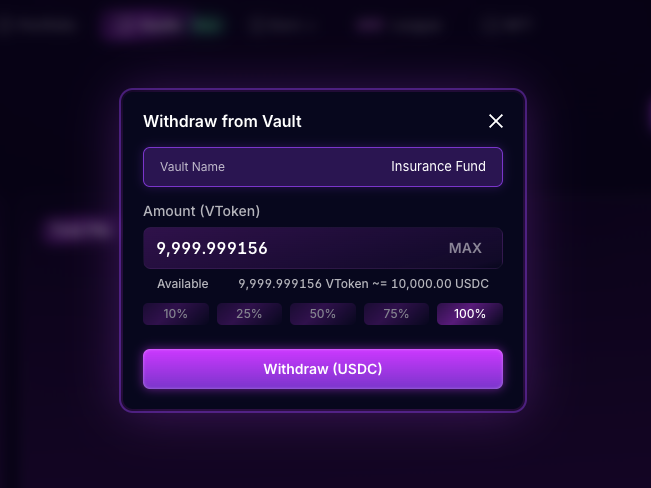Focus the VToken amount input field

(290, 248)
